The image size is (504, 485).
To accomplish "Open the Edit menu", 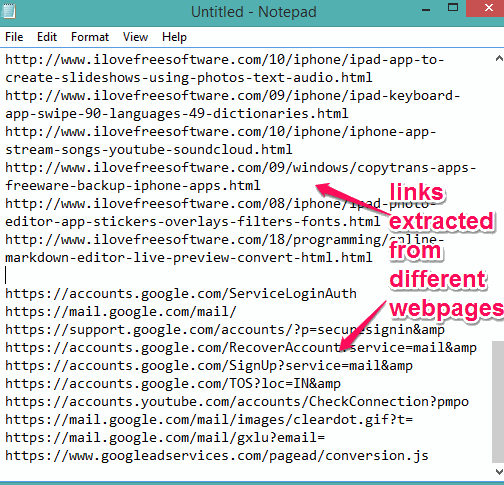I will point(47,37).
